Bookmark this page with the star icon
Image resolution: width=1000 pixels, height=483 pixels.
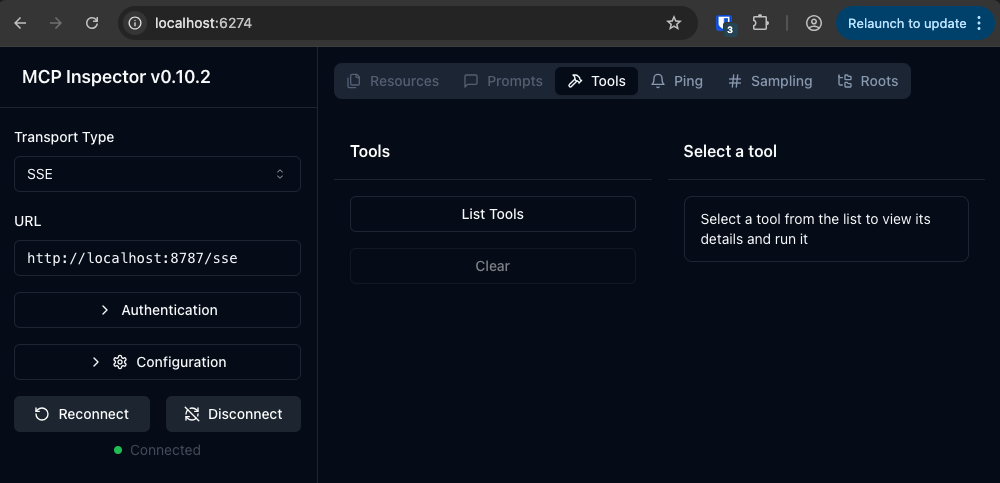click(674, 22)
